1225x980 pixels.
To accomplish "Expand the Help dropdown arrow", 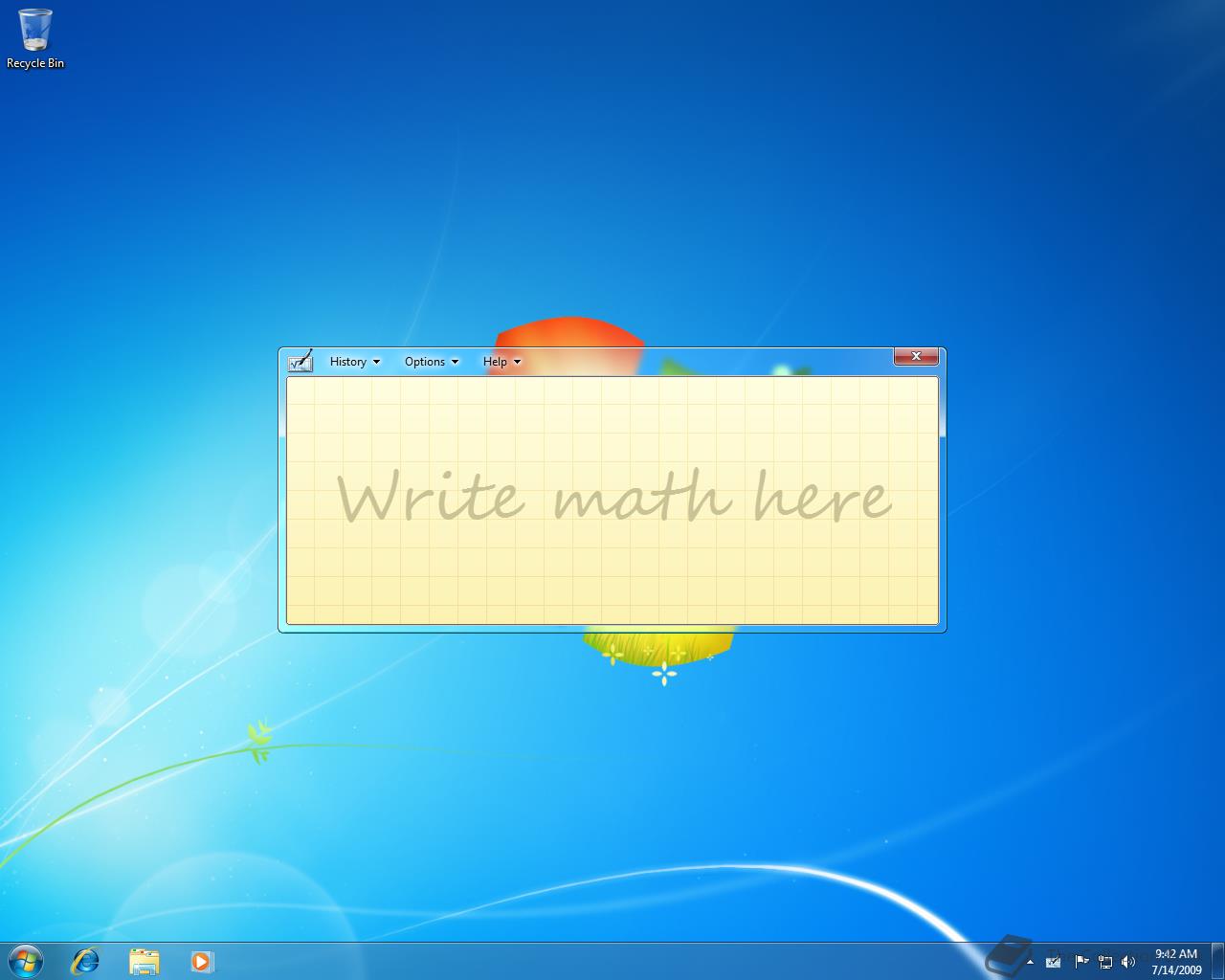I will [x=517, y=362].
